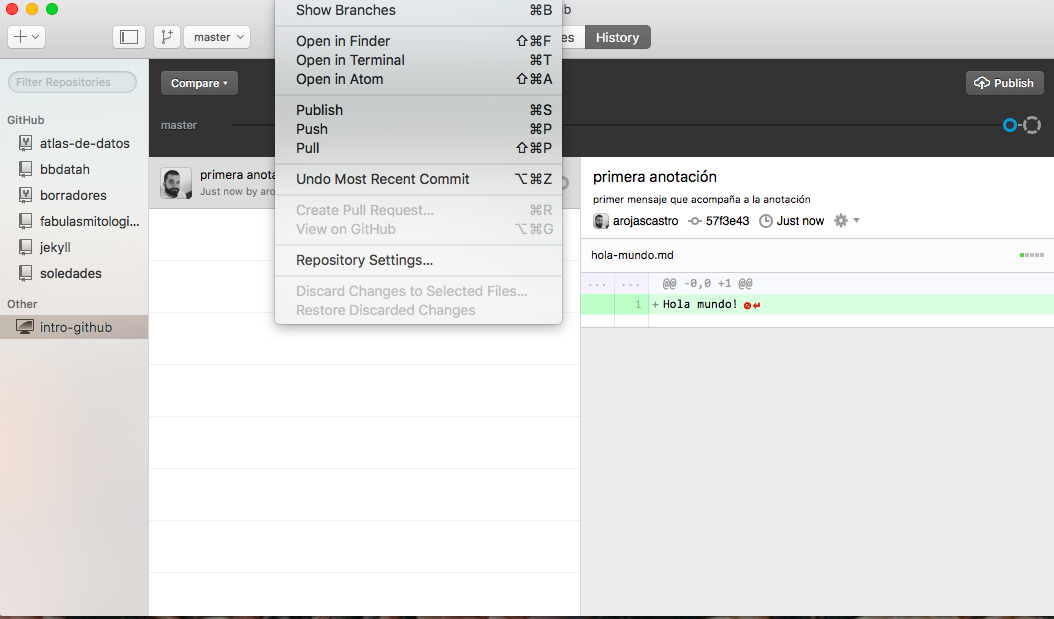Click the Filter Repositories search field

click(73, 82)
